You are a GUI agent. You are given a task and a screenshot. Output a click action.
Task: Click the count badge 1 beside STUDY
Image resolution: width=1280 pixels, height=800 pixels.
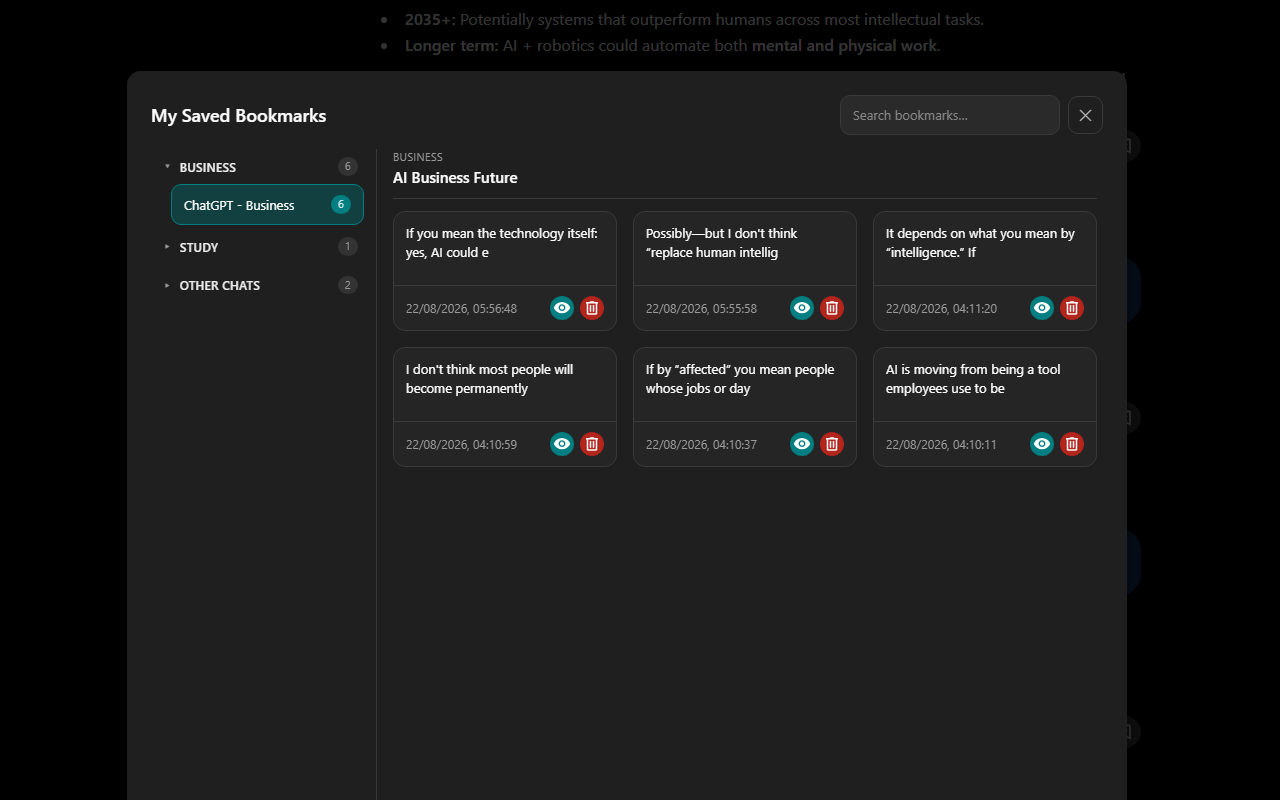[x=348, y=247]
